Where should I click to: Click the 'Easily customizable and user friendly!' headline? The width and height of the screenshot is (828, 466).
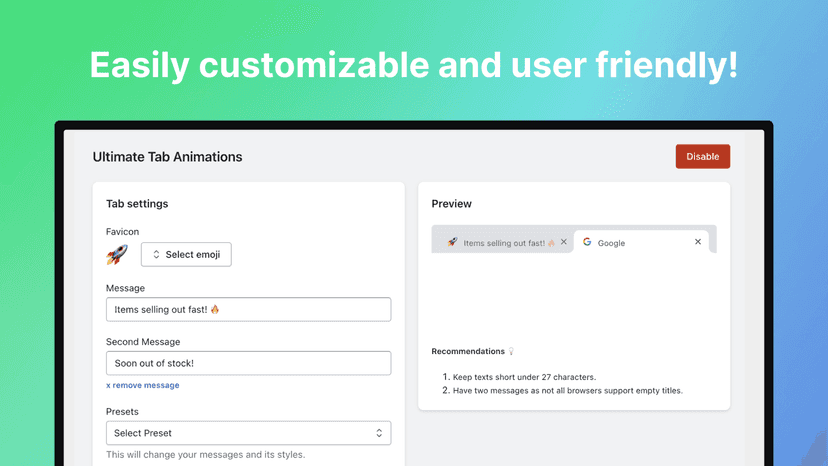[x=413, y=66]
